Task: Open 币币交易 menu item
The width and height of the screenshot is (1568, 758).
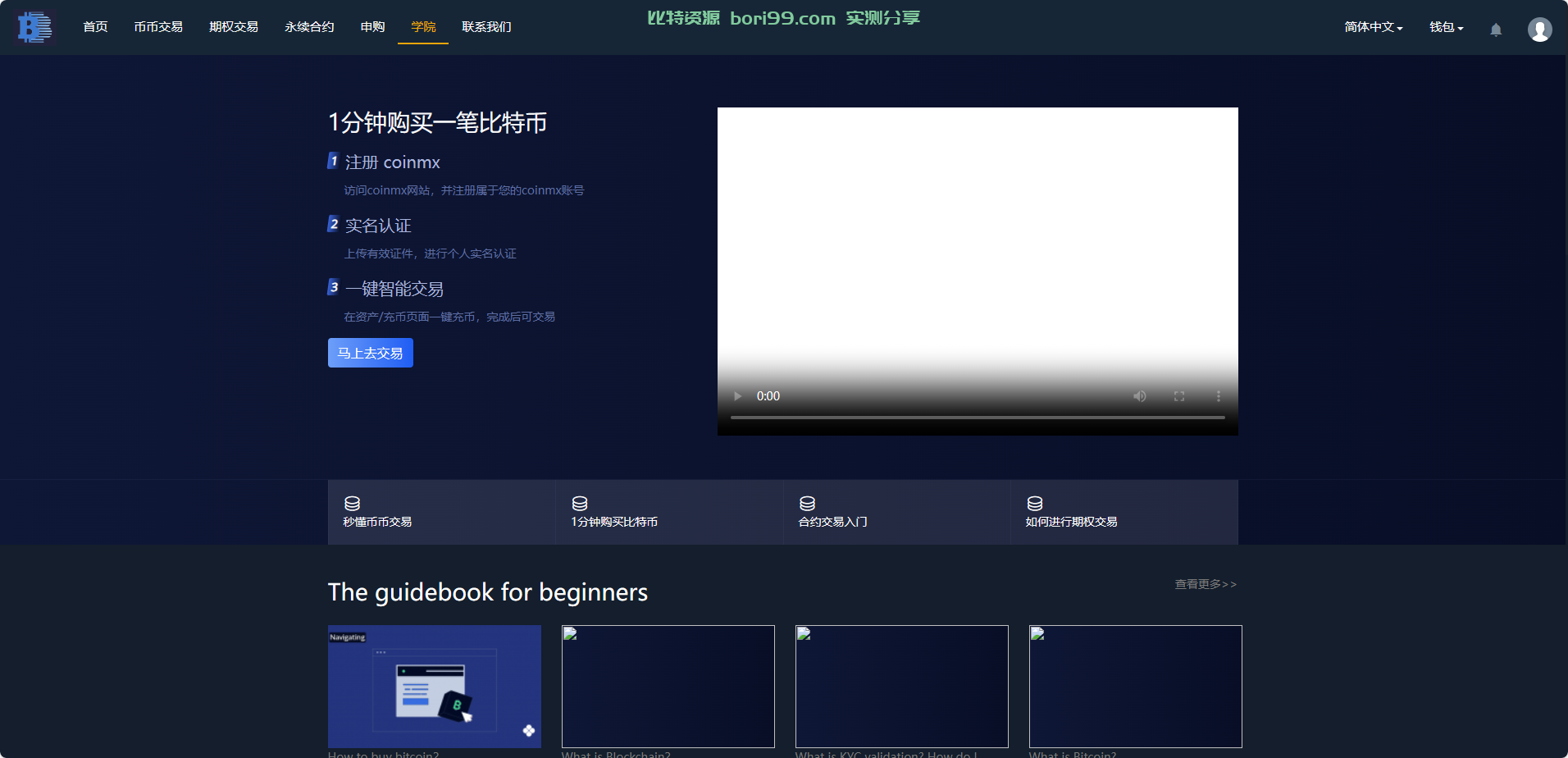Action: [158, 27]
